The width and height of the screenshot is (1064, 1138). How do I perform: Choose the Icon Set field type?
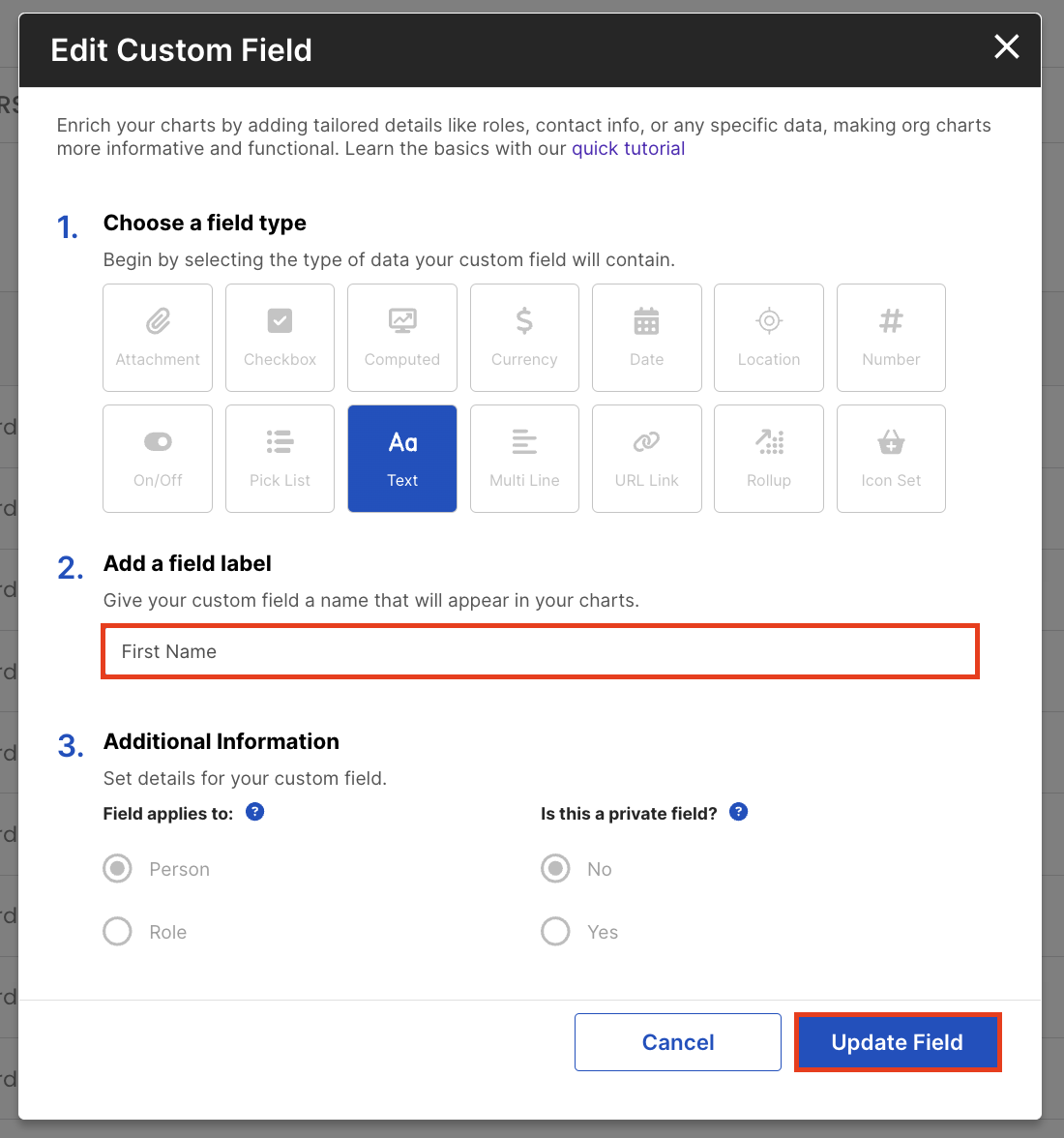click(x=891, y=458)
